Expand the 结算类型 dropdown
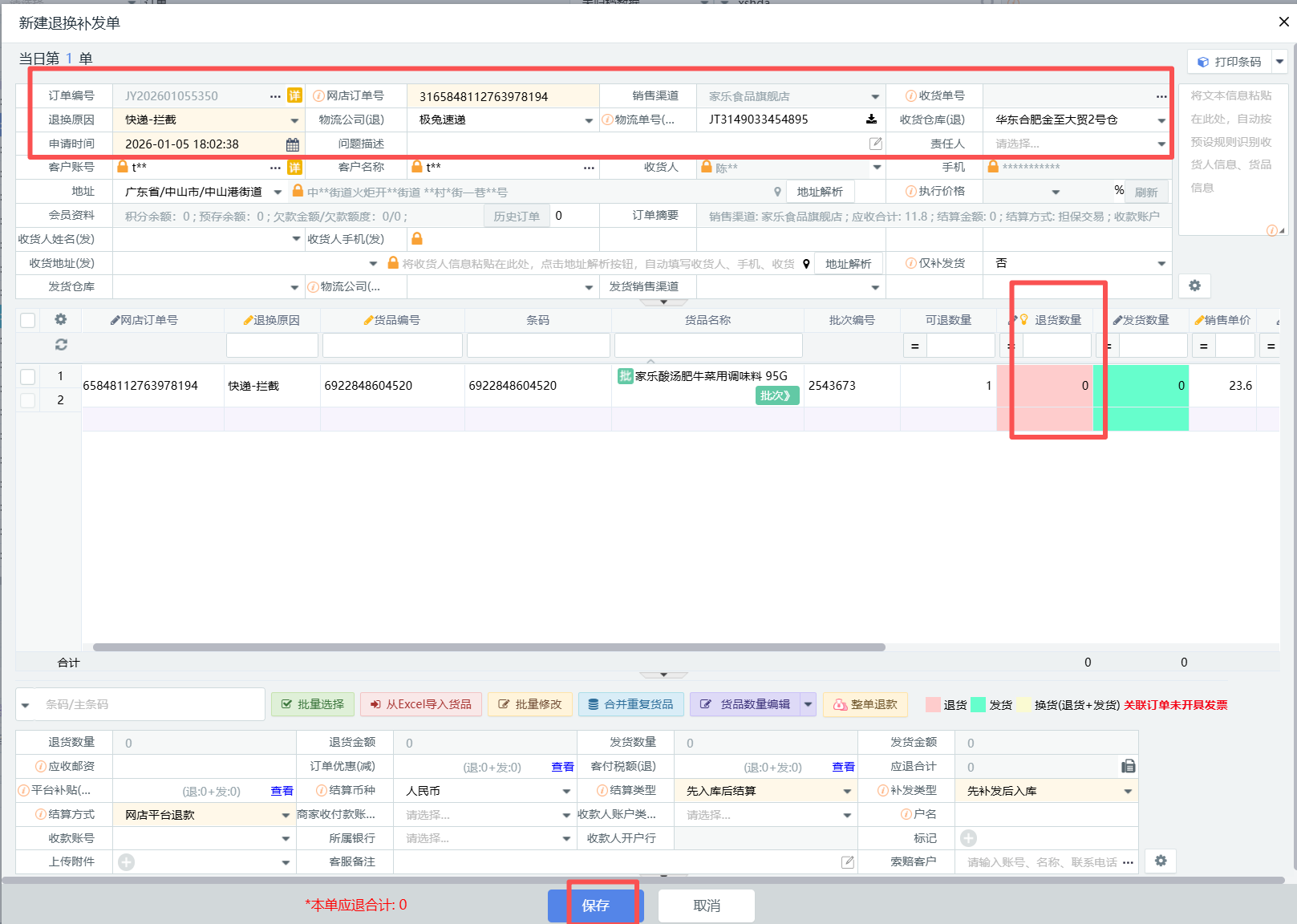 coord(847,791)
